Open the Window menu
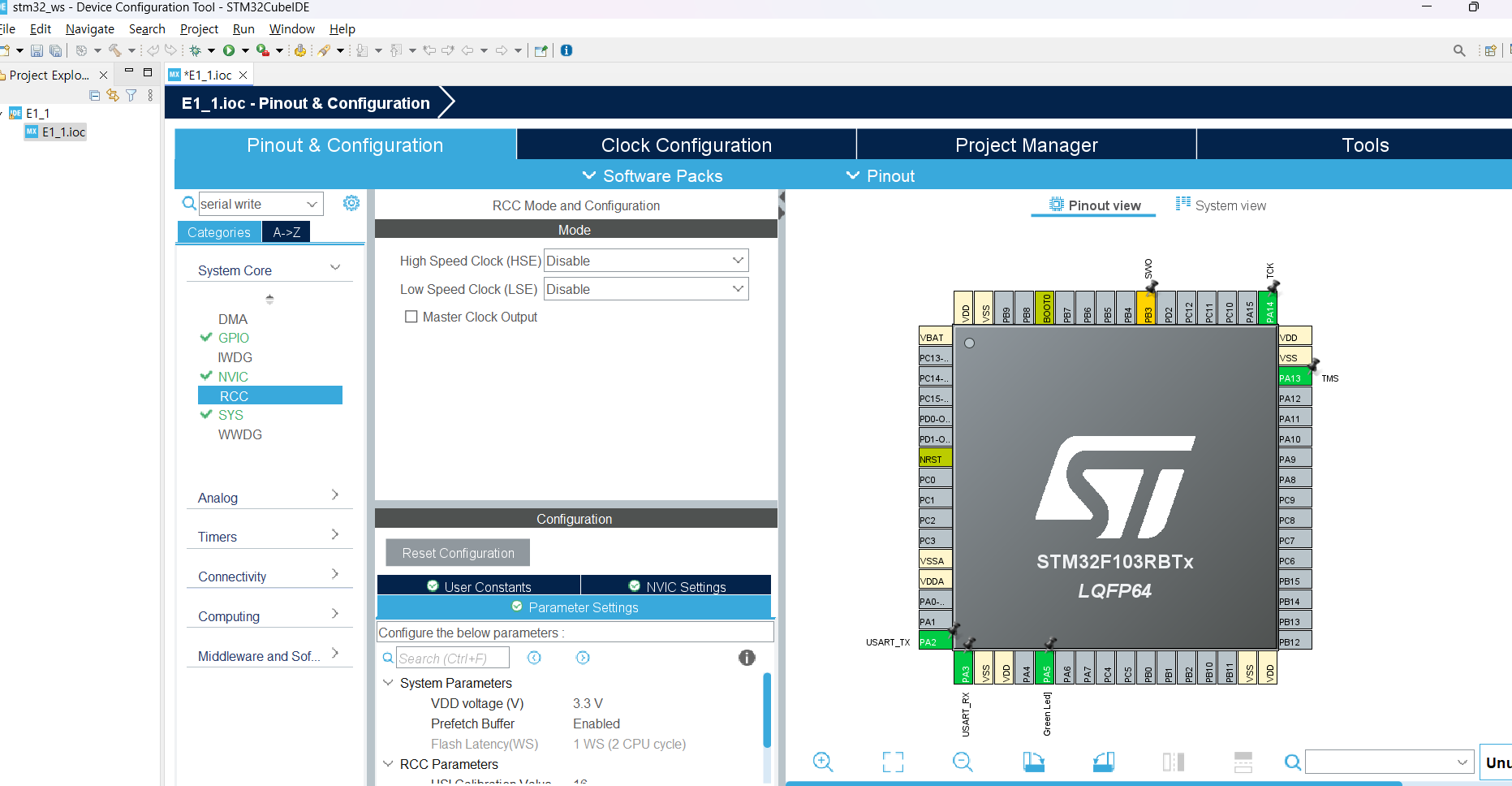Image resolution: width=1512 pixels, height=786 pixels. [x=292, y=29]
